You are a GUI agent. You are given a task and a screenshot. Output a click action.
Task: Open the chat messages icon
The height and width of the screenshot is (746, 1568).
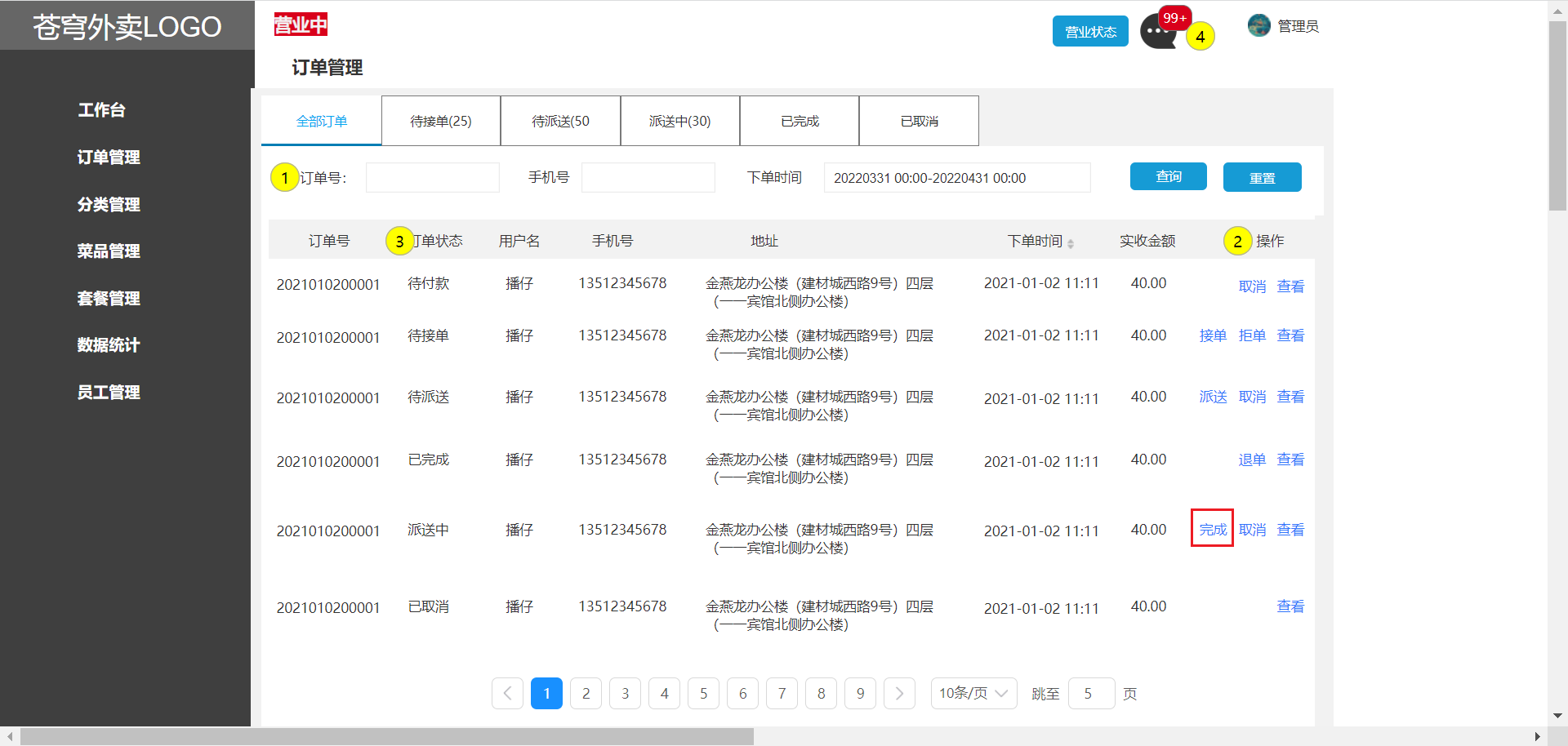pyautogui.click(x=1156, y=34)
